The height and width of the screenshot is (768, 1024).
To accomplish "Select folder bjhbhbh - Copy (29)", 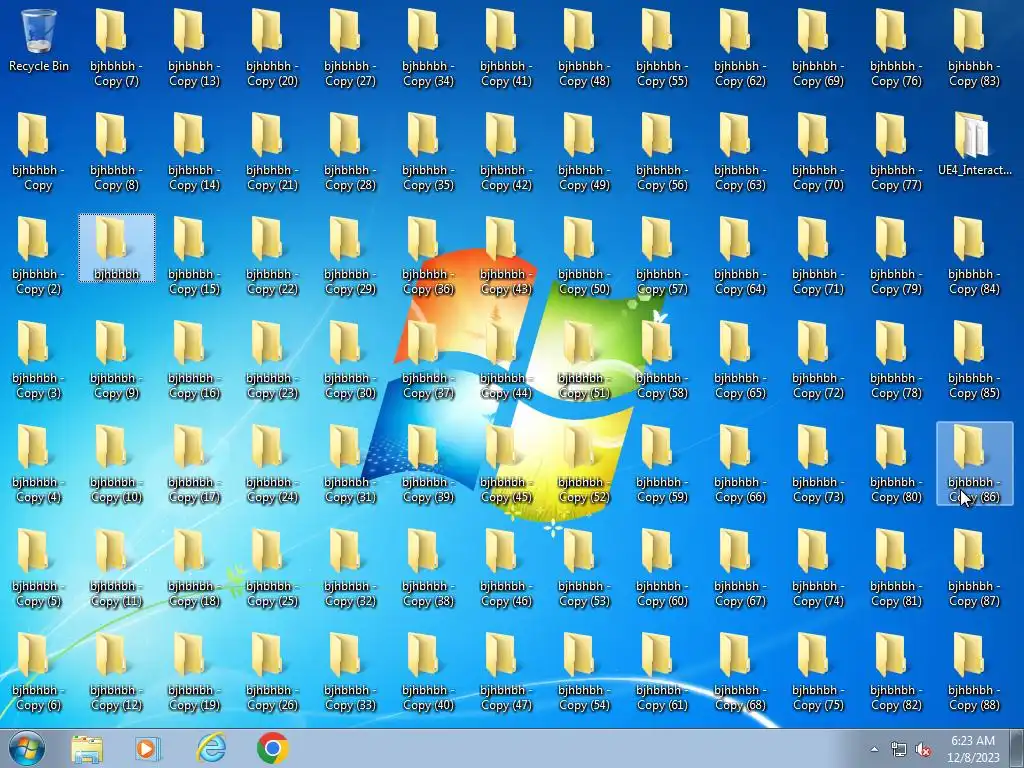I will pyautogui.click(x=350, y=256).
